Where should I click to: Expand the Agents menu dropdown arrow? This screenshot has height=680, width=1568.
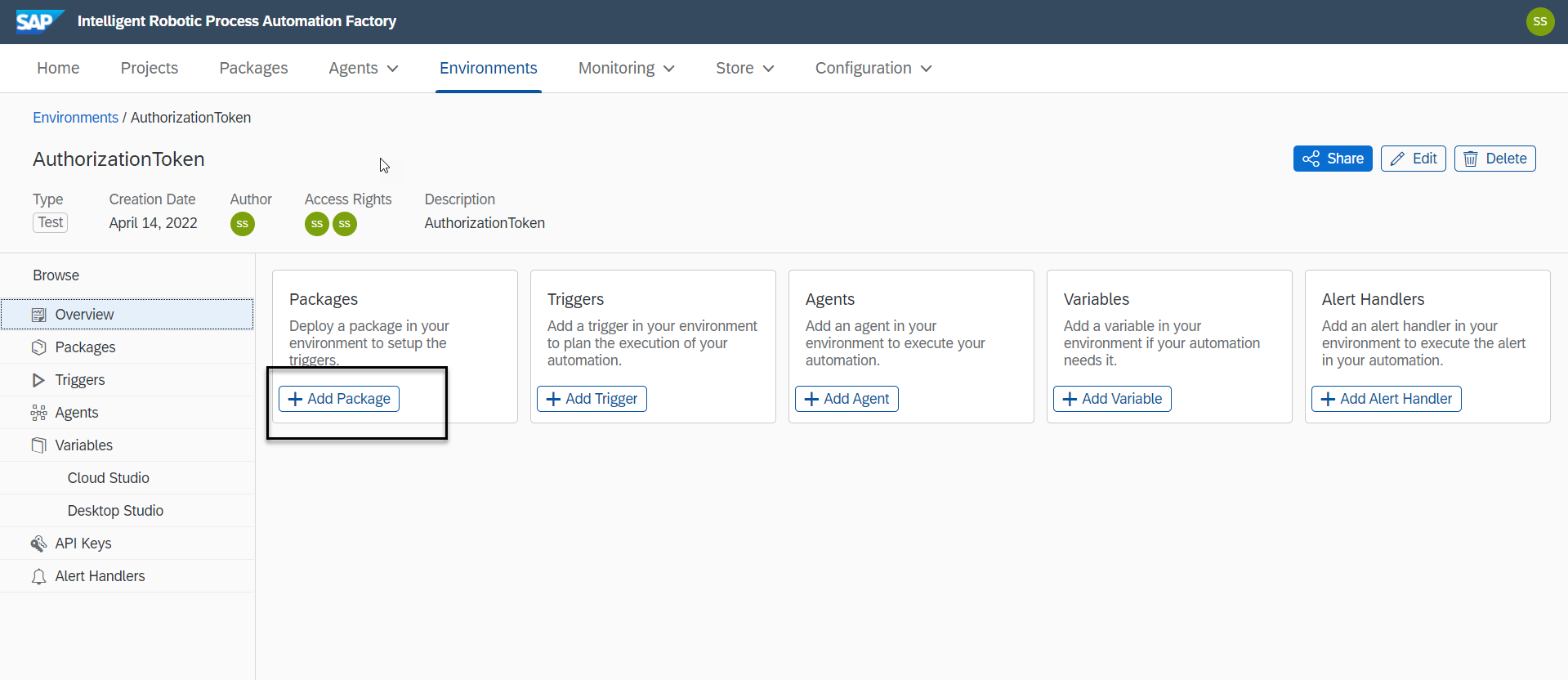coord(393,69)
